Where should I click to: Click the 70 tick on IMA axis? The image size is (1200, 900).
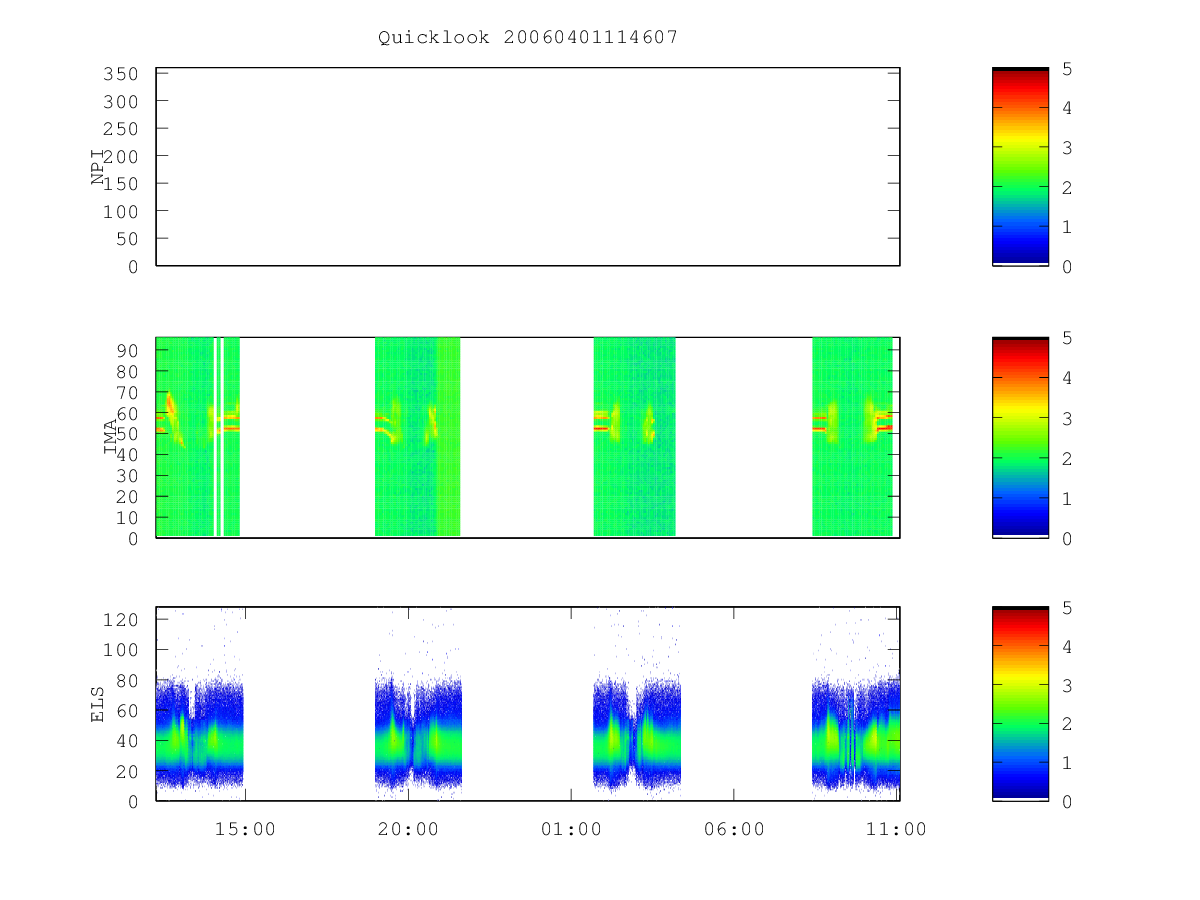(127, 392)
